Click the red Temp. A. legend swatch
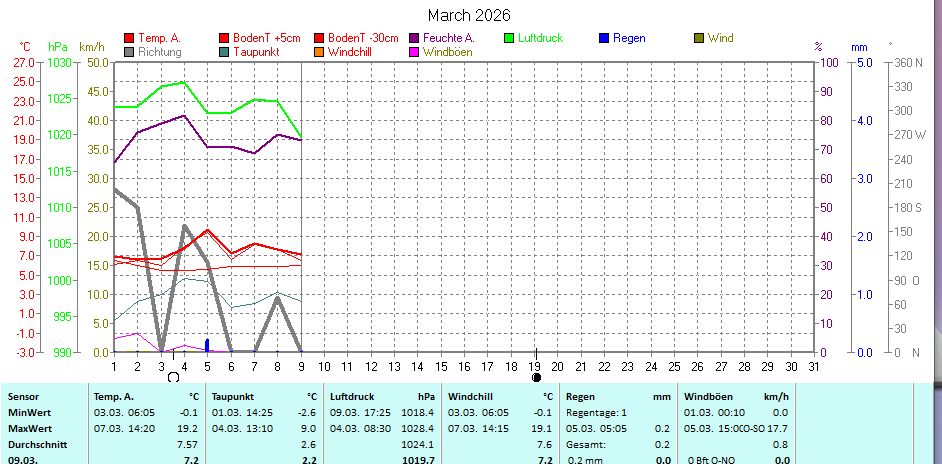Screen dimensions: 942x464 pos(129,38)
